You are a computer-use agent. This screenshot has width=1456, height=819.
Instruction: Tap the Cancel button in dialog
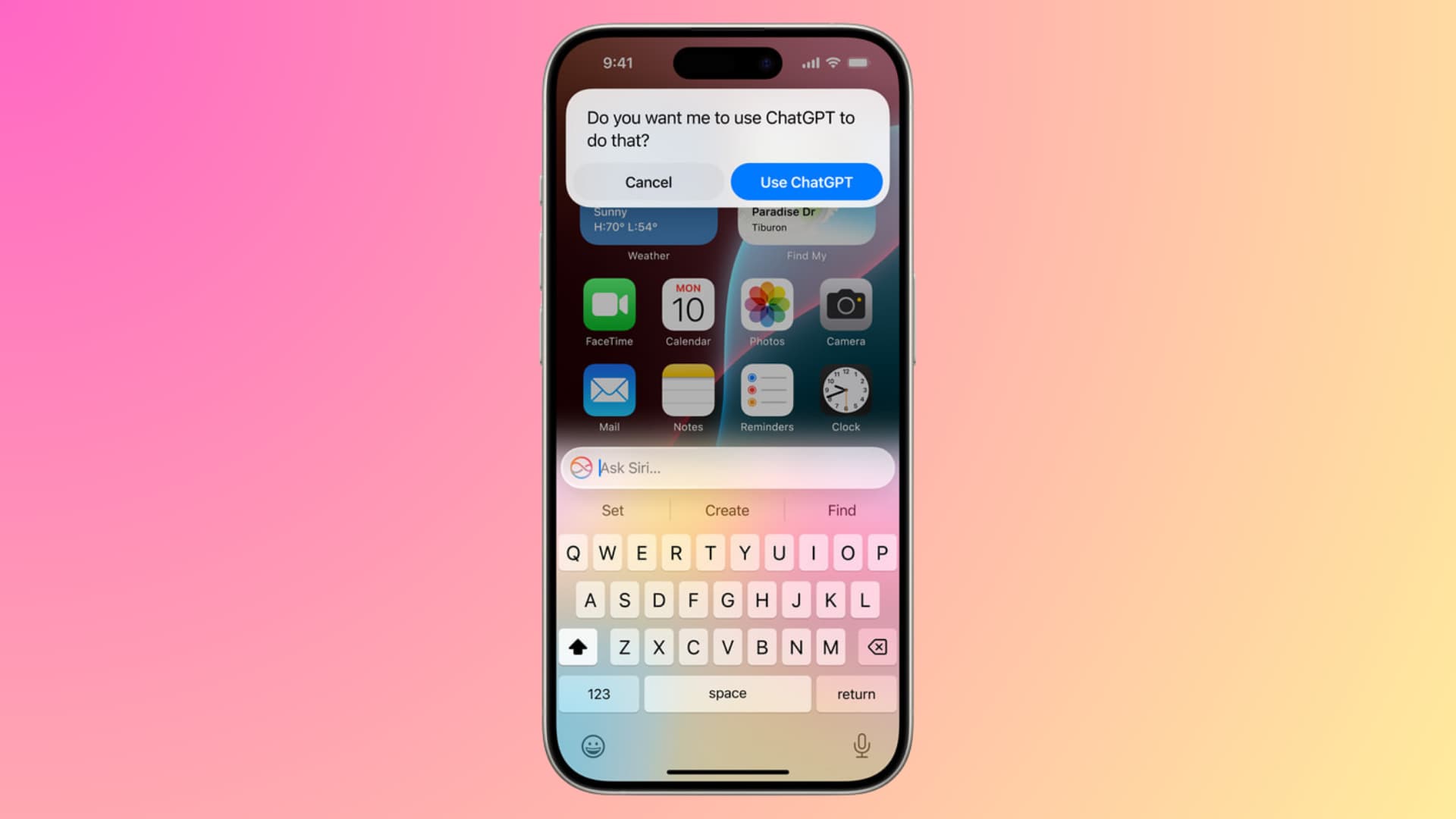[x=648, y=181]
